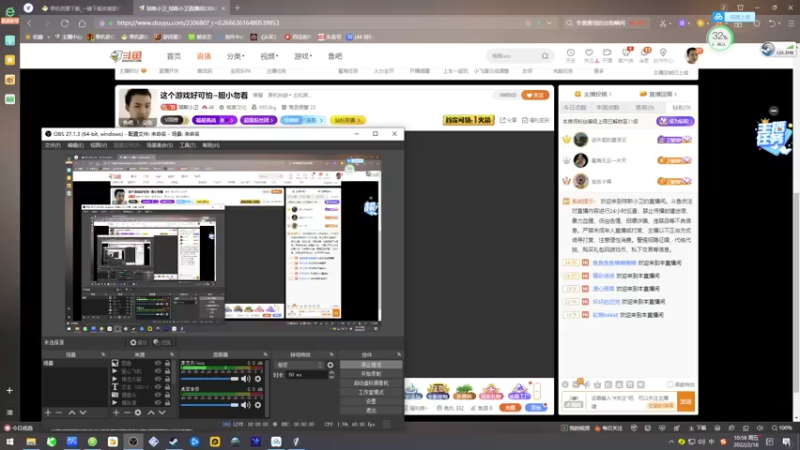The height and width of the screenshot is (450, 800).
Task: Open Douyu 历史 history icon
Action: [x=570, y=55]
